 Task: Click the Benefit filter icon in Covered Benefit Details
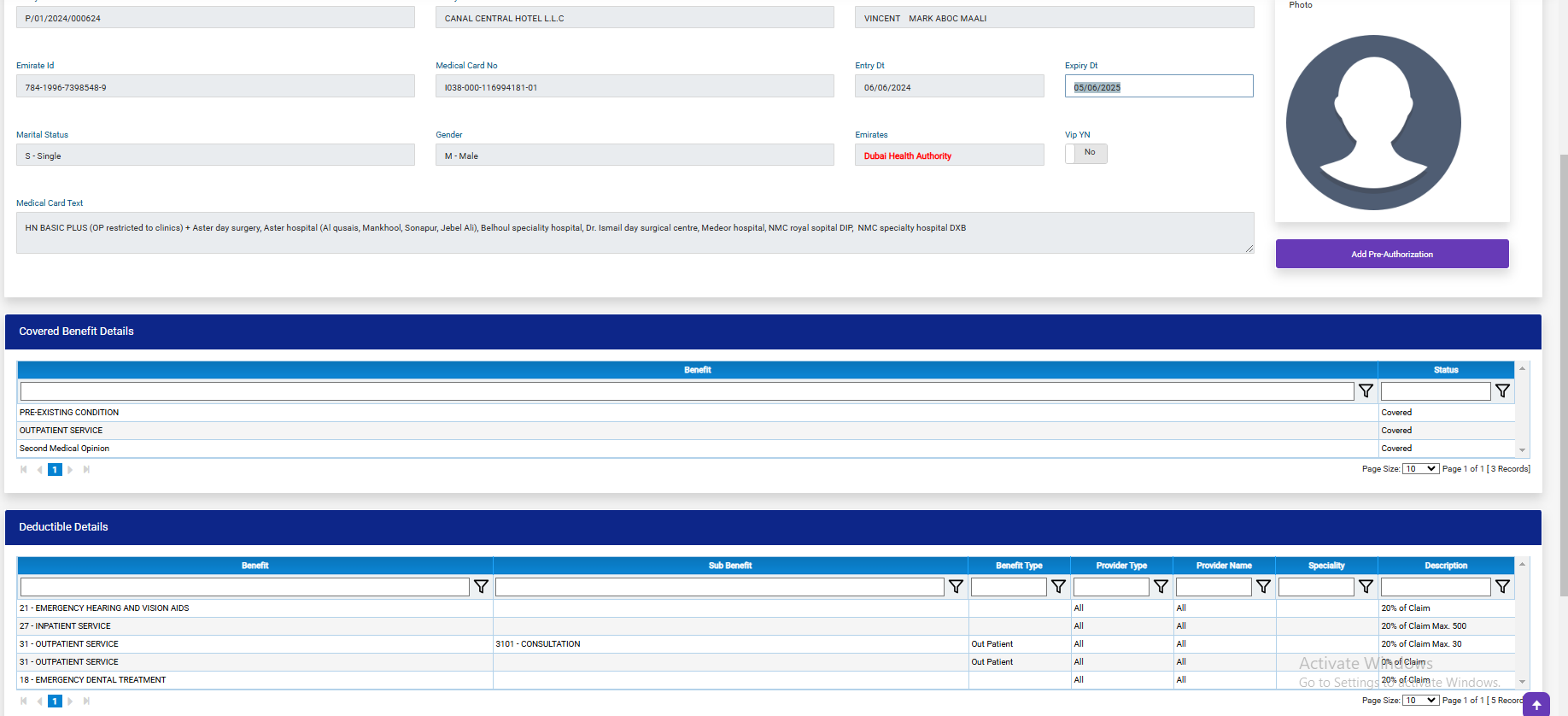[x=1366, y=391]
